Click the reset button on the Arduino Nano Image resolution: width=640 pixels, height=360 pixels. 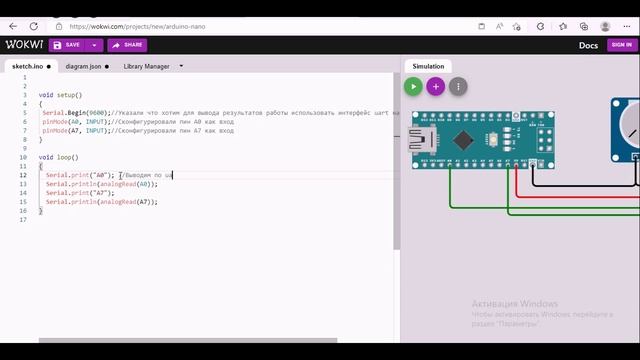pos(493,140)
